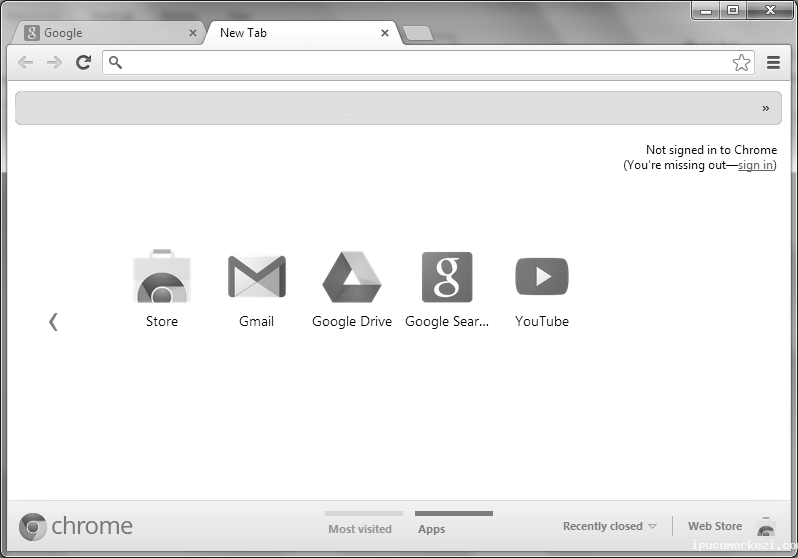Screen dimensions: 798x558
Task: Open the Google Search app icon
Action: [446, 277]
